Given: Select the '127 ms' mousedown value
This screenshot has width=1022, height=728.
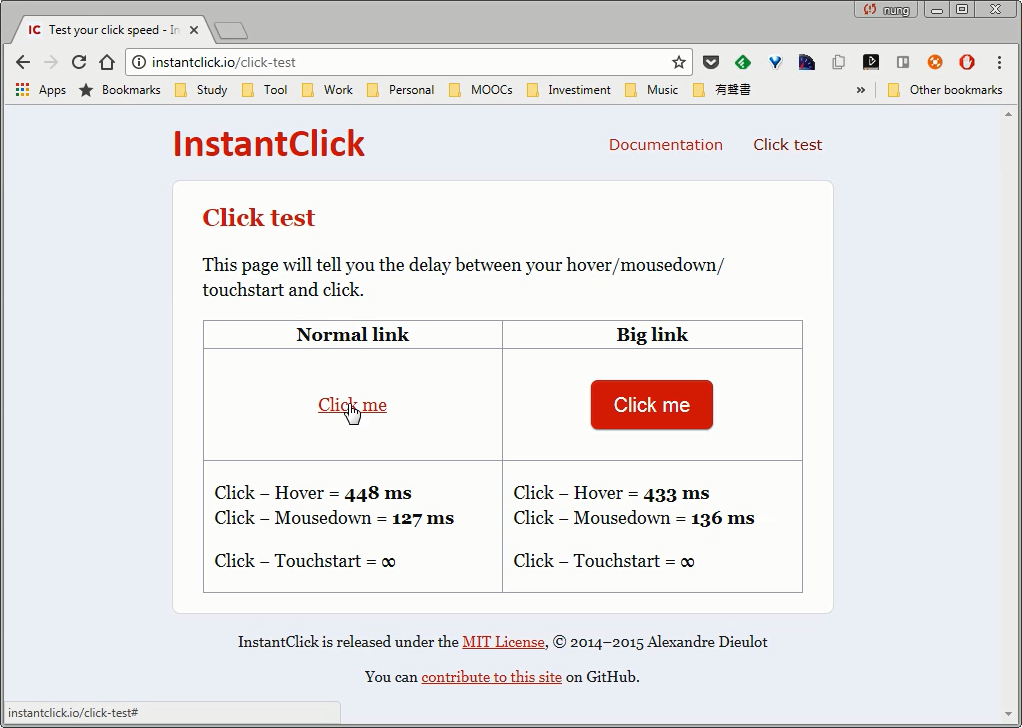Looking at the screenshot, I should click(422, 518).
